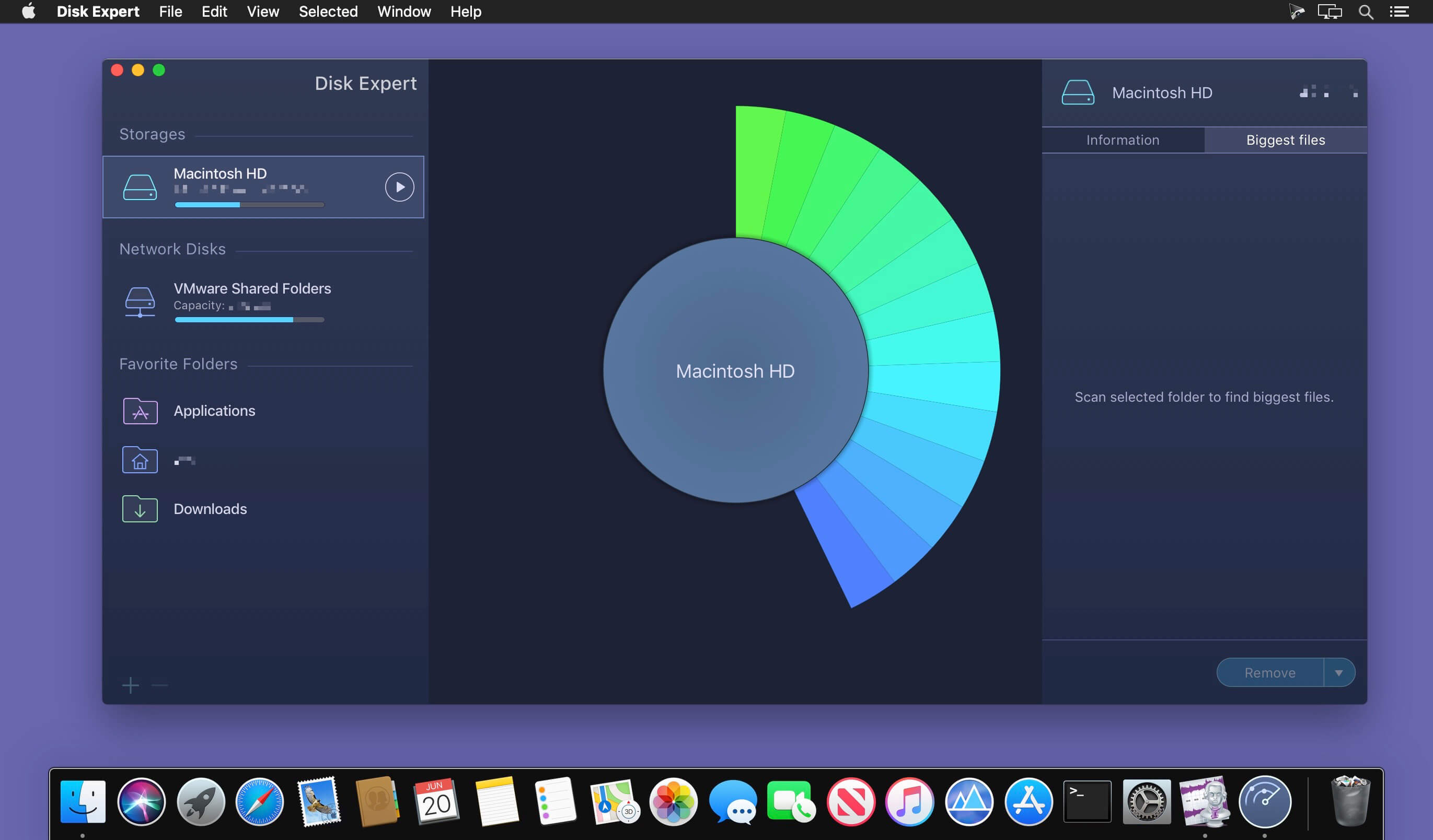
Task: Click the Macintosh HD circle in the chart
Action: (x=735, y=370)
